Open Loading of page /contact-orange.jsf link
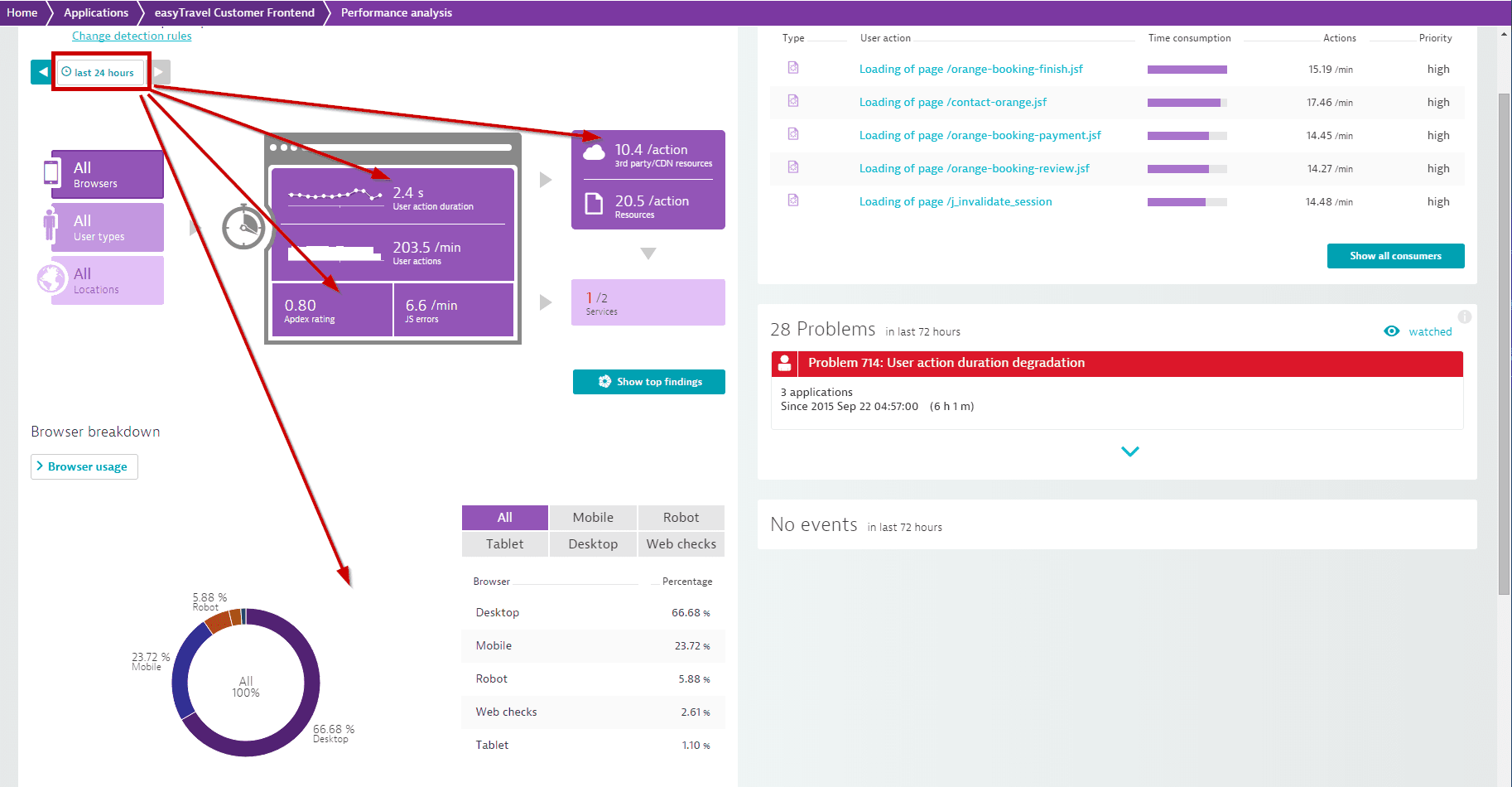1512x787 pixels. click(953, 102)
